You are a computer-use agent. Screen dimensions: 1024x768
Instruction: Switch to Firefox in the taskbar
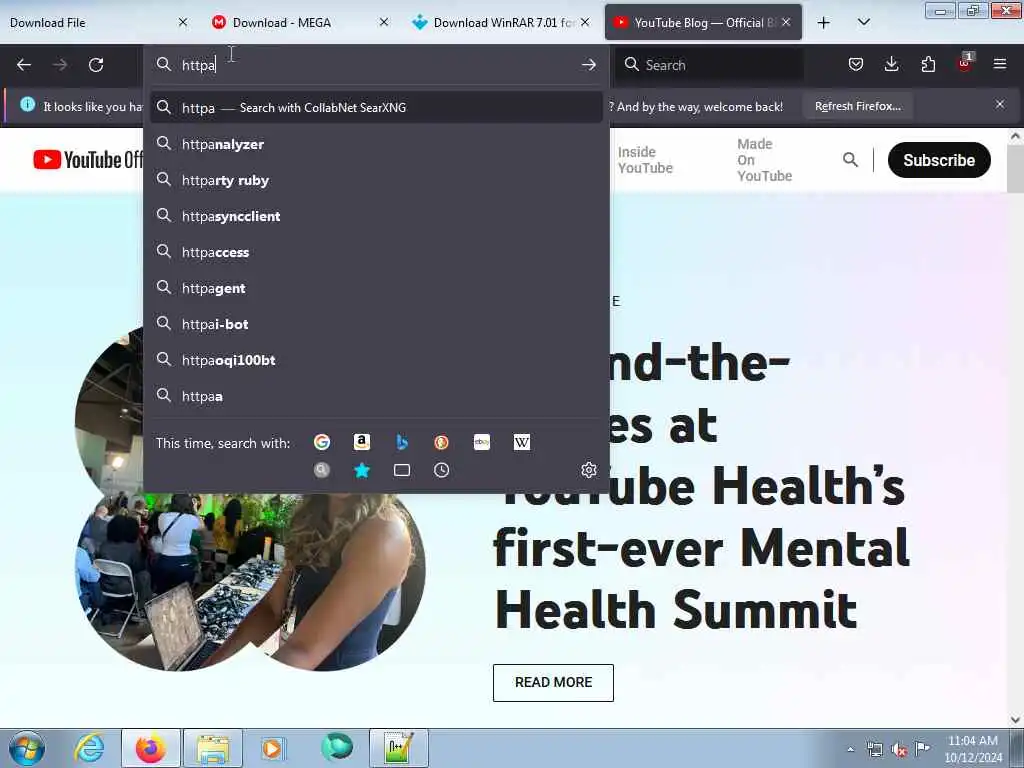point(150,748)
